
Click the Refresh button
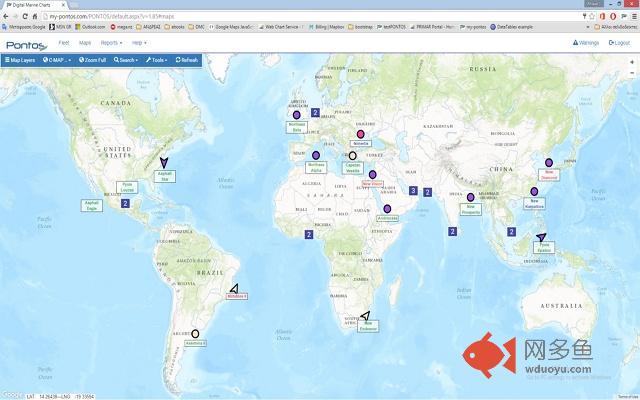[187, 60]
